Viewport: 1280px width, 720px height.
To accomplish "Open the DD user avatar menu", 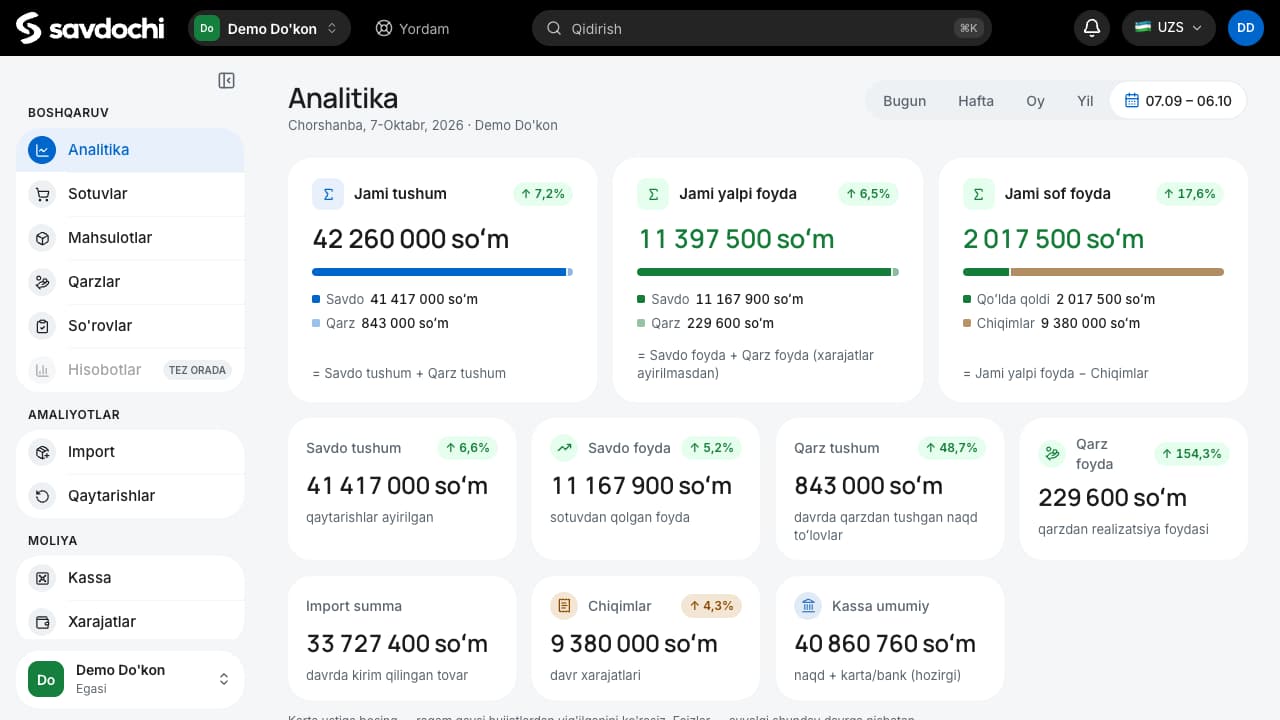I will pyautogui.click(x=1246, y=28).
